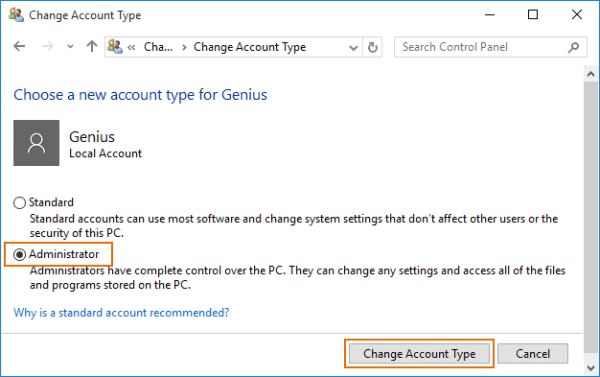Focus the Search Control Panel field

pos(491,47)
